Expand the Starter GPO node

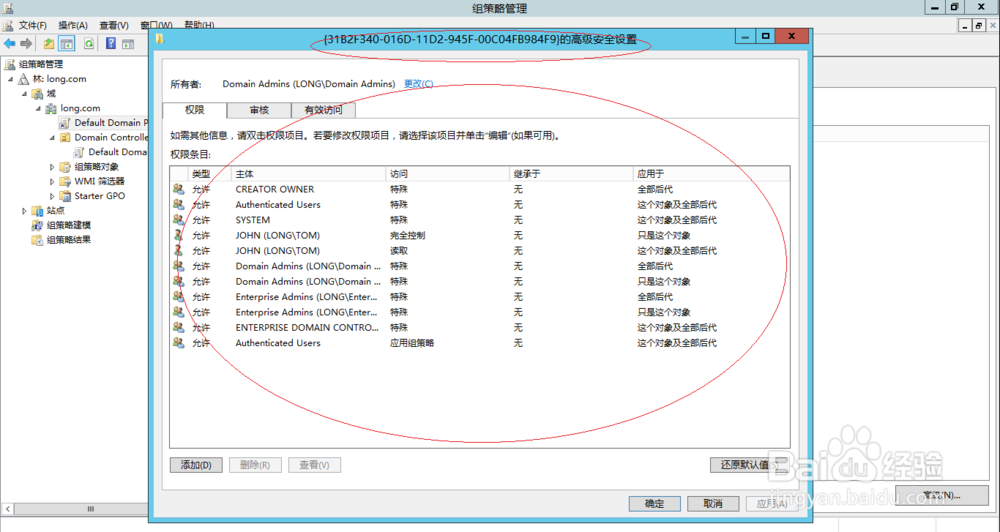coord(52,196)
